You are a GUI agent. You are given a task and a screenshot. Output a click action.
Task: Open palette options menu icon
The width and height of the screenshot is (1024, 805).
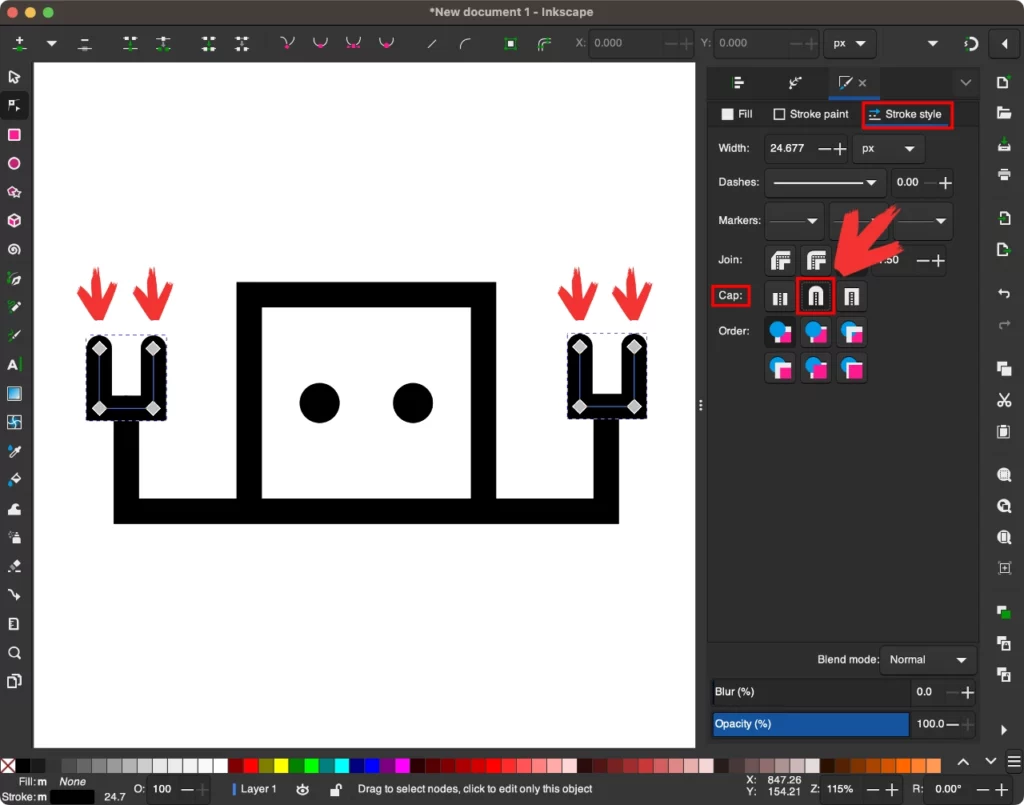coord(1014,762)
